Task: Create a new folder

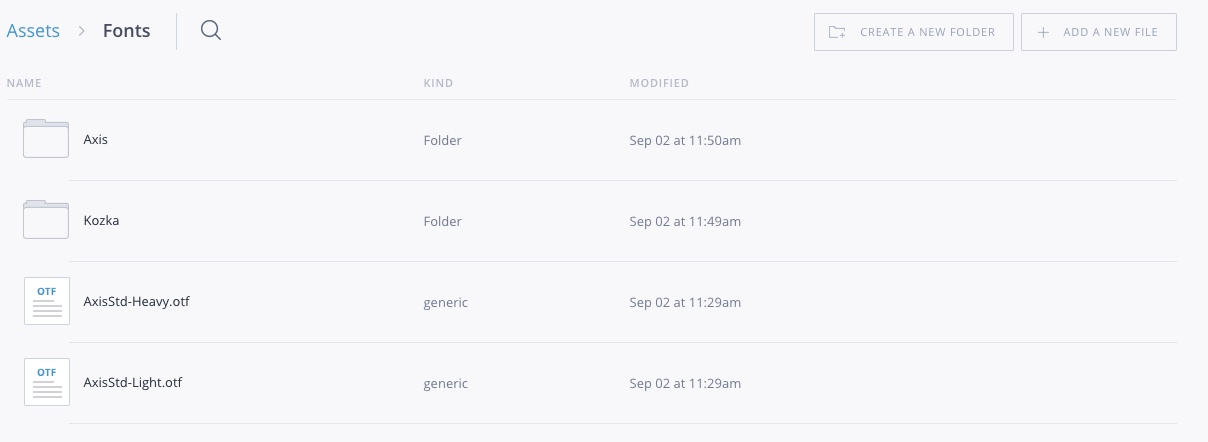Action: coord(914,32)
